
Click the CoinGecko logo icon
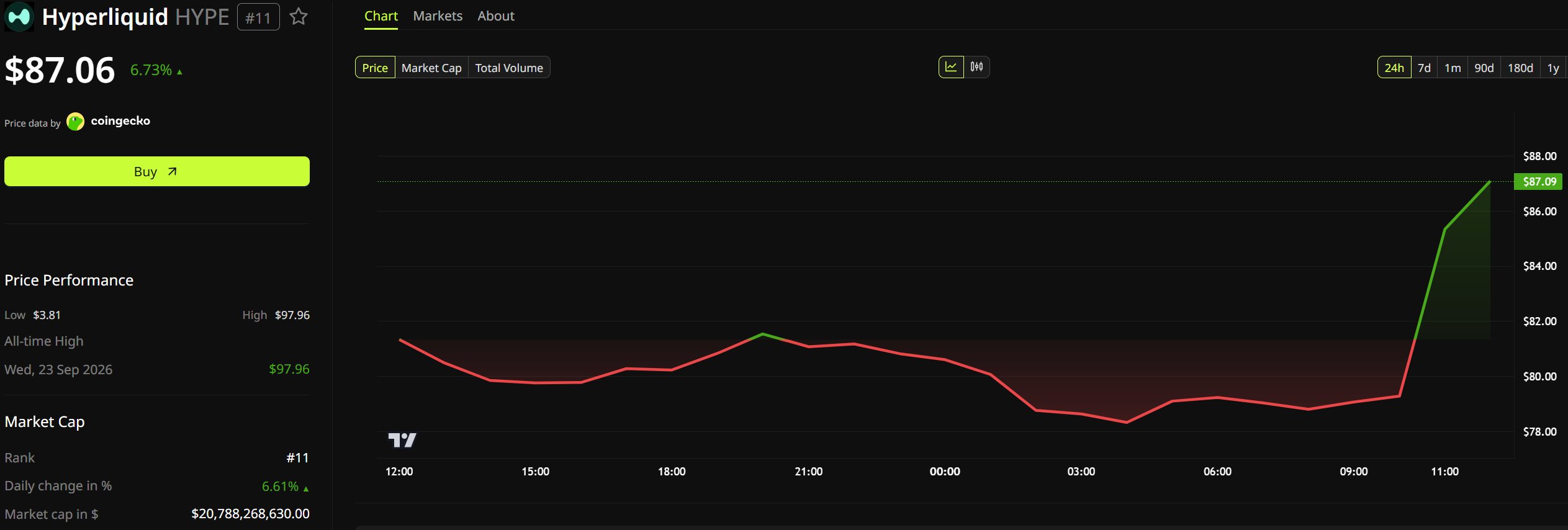[75, 122]
